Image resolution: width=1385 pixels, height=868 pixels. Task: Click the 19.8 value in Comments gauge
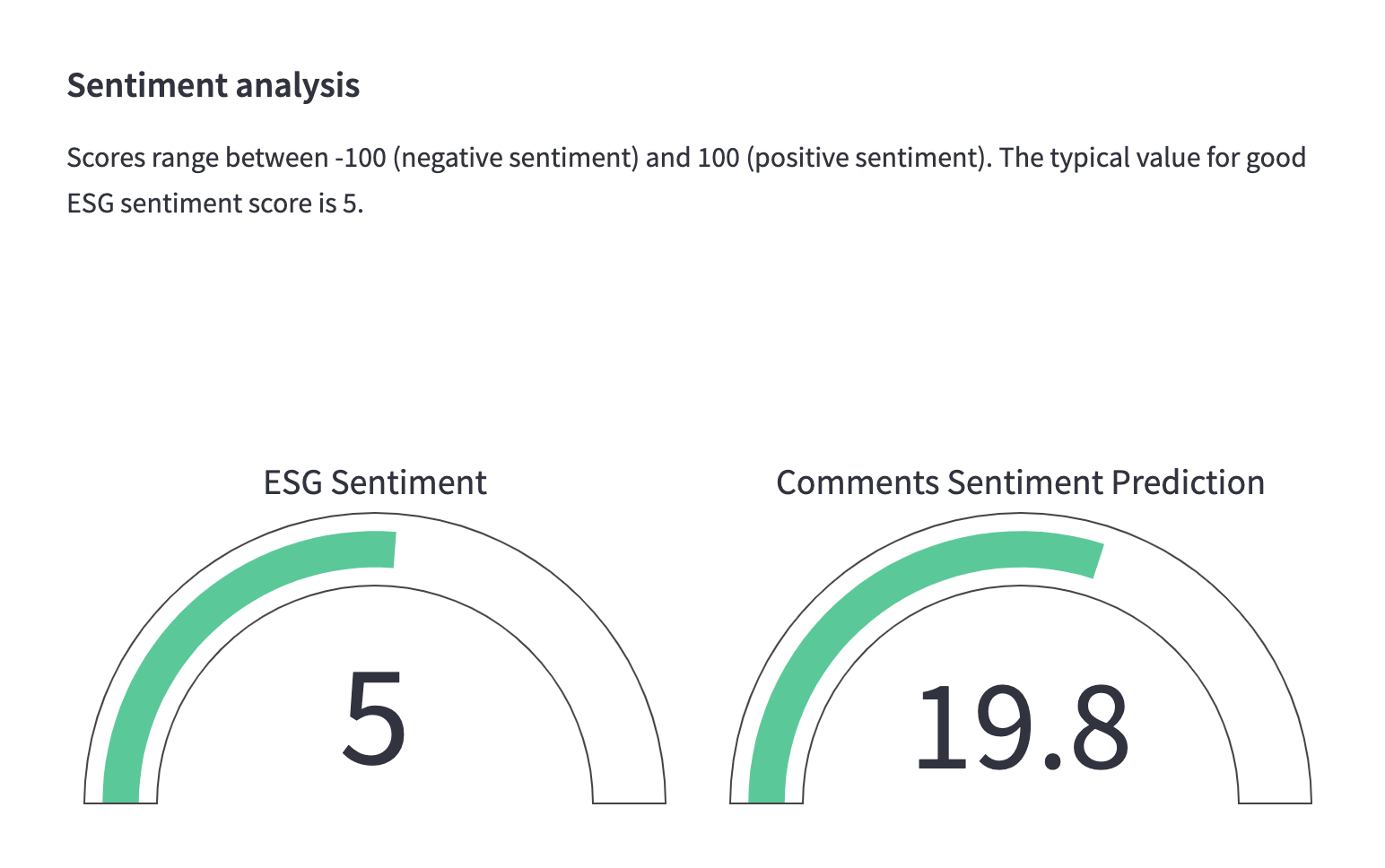1022,726
